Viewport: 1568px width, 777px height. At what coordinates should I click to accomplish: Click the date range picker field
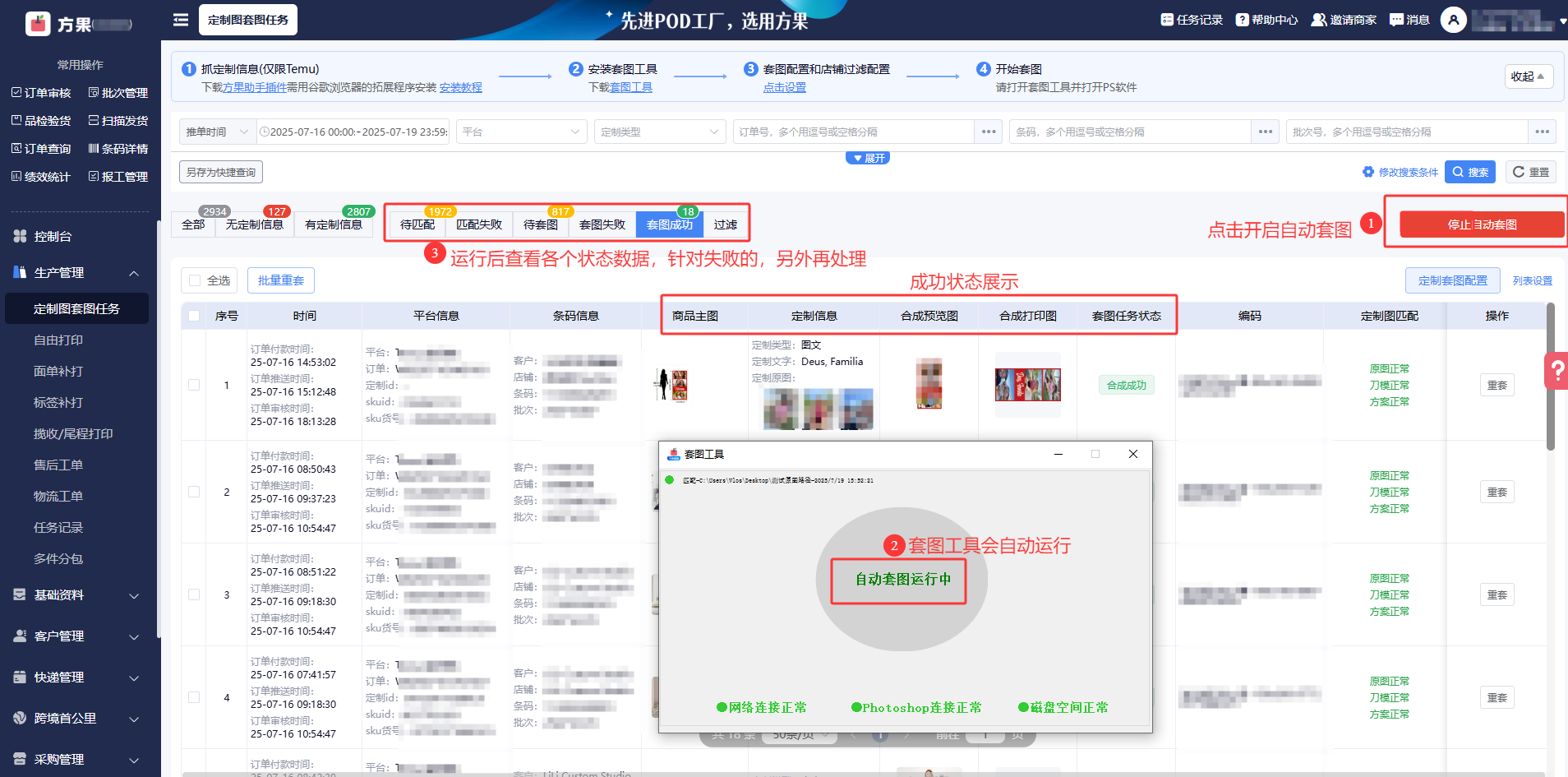[x=354, y=132]
